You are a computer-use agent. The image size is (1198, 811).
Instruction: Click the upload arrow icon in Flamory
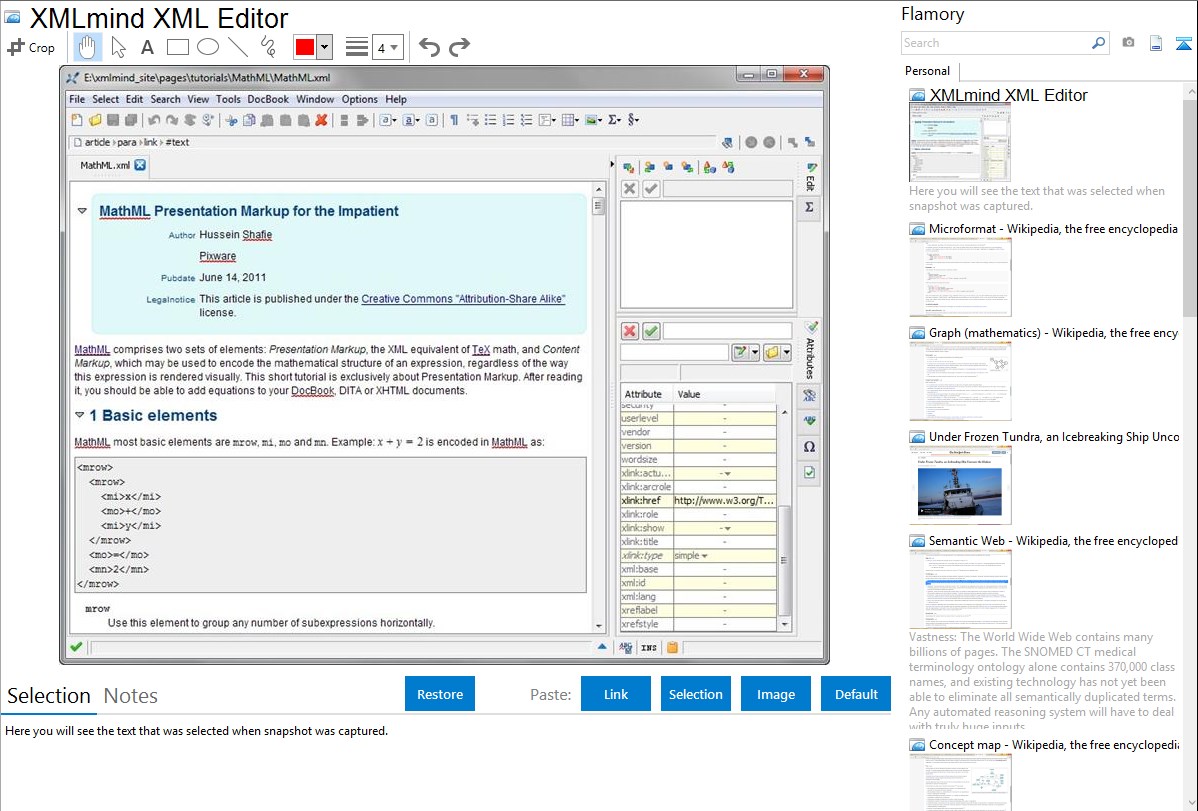pyautogui.click(x=1183, y=43)
